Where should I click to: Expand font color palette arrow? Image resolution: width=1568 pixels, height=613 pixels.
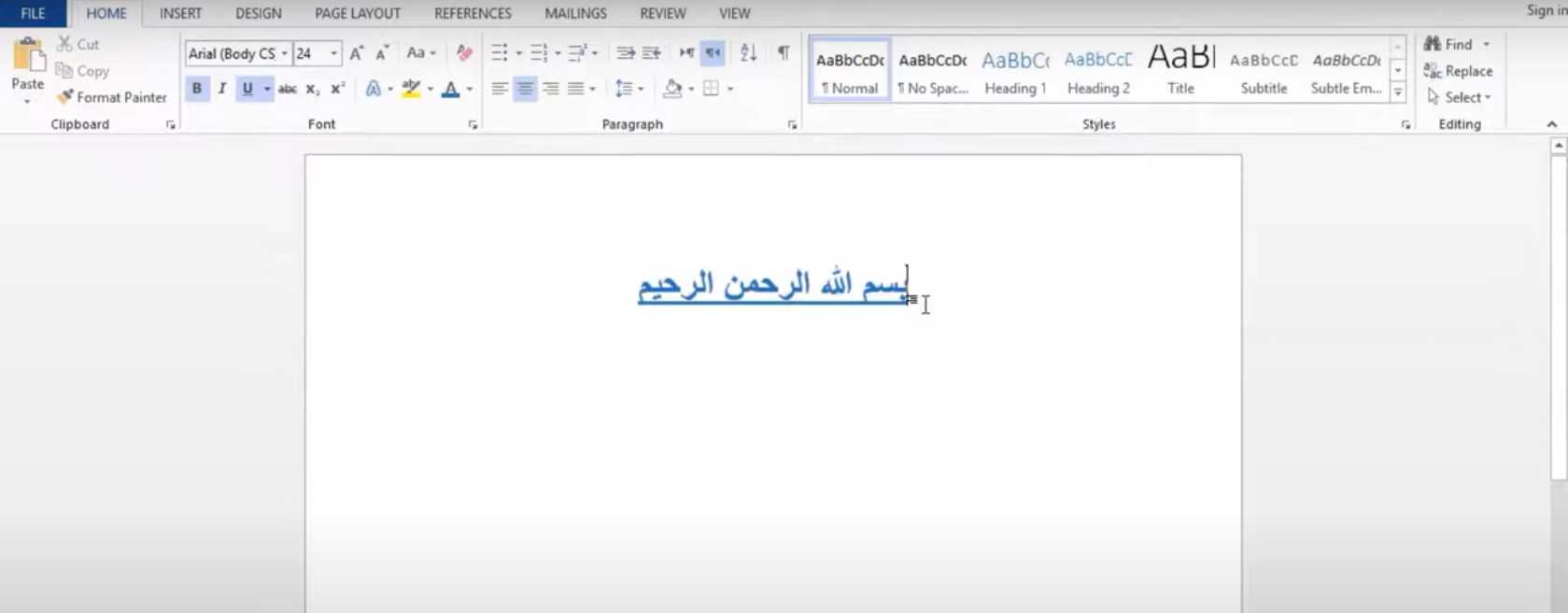click(470, 90)
